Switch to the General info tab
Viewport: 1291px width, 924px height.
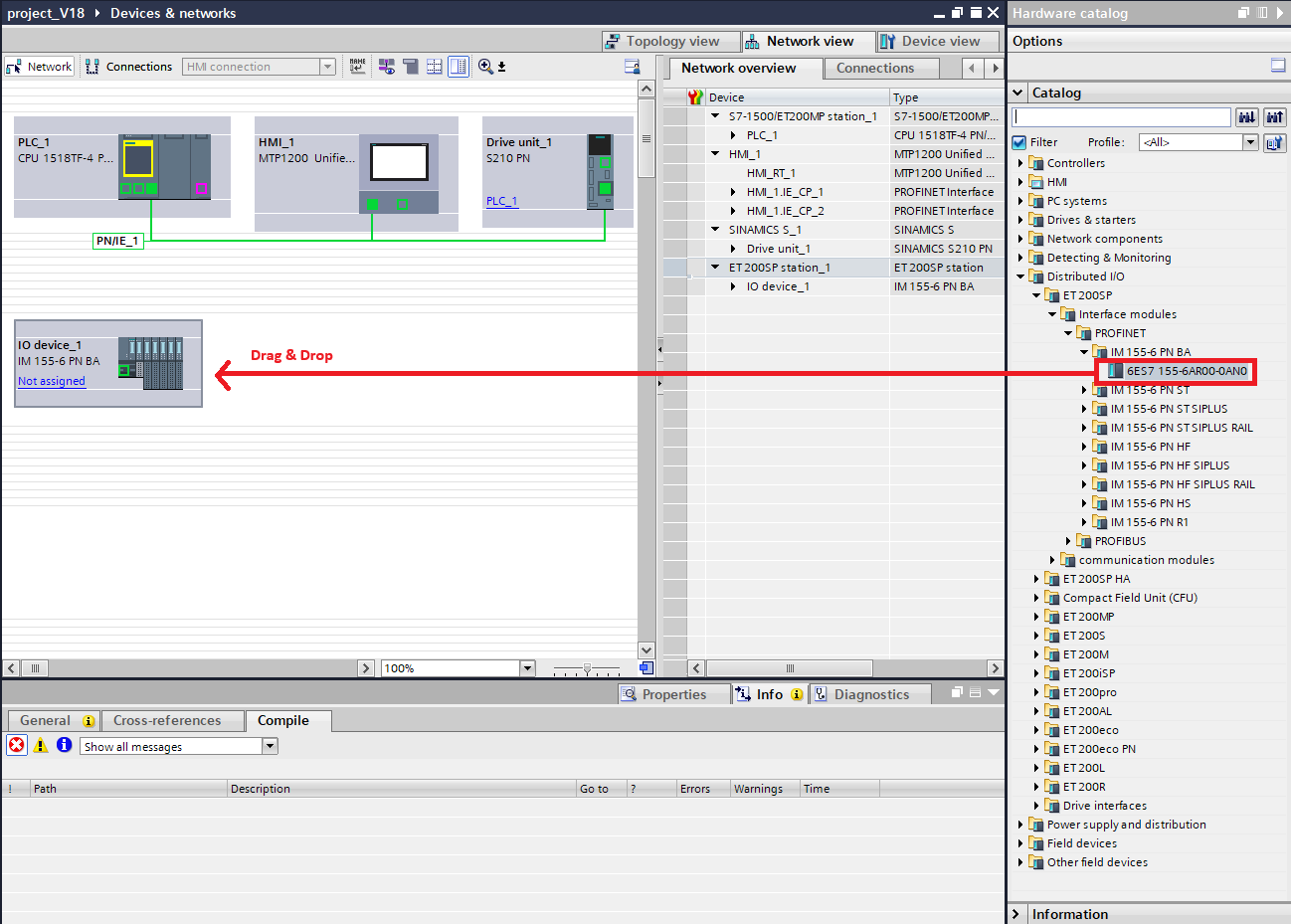(55, 721)
